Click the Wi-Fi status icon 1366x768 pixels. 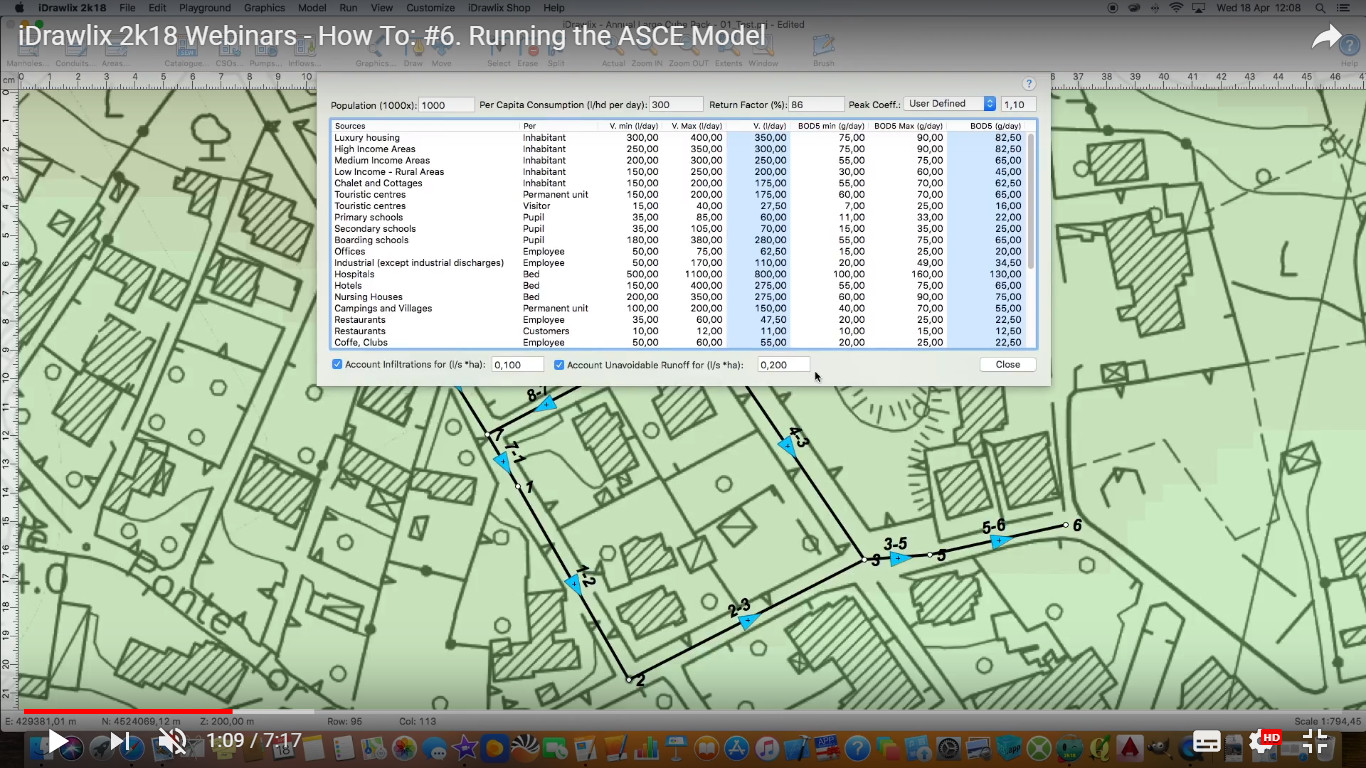point(1176,8)
